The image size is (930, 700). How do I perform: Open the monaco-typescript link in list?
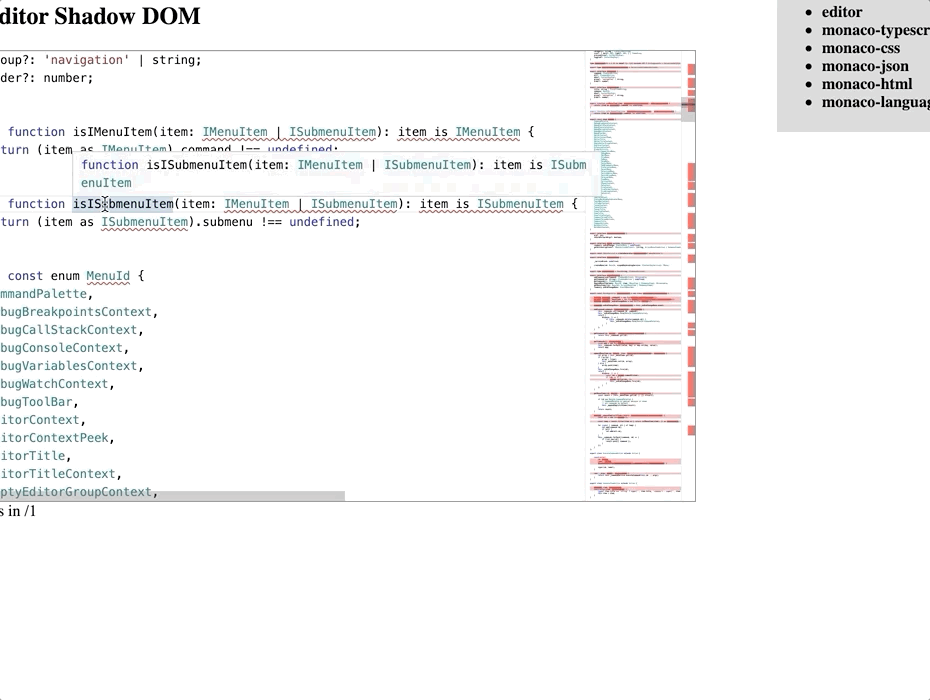(x=875, y=30)
